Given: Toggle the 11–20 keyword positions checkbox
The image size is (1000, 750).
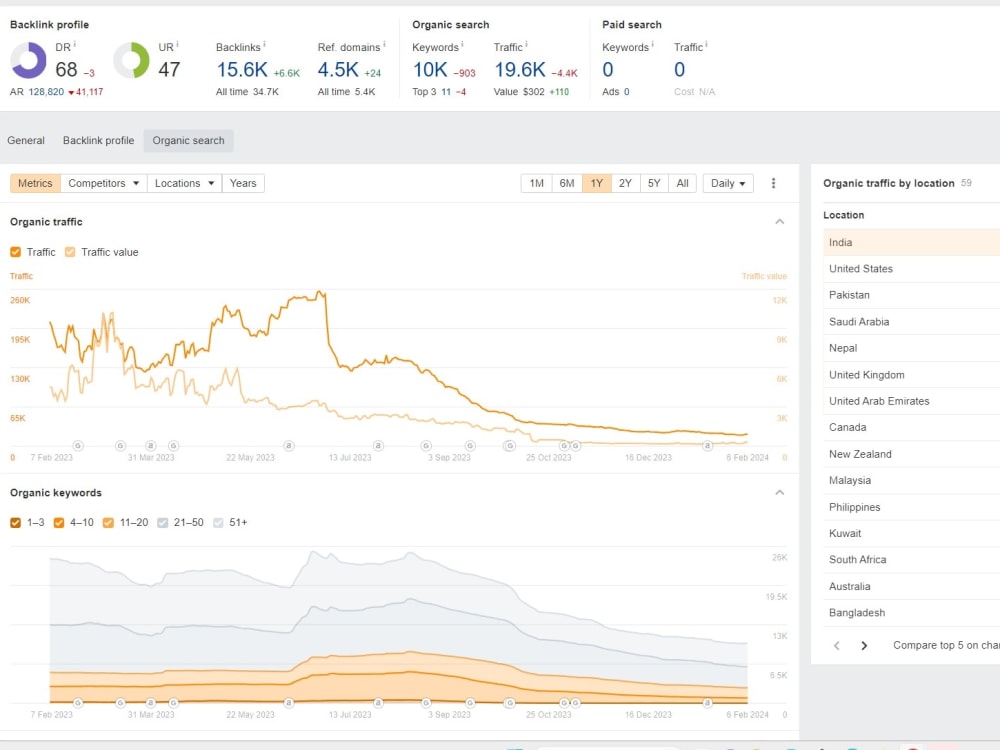Looking at the screenshot, I should tap(108, 522).
